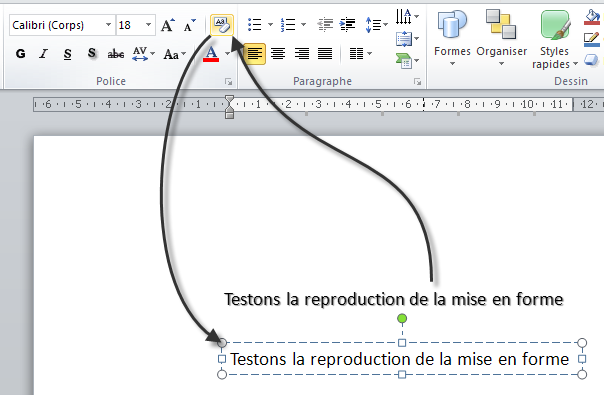Toggle underline with the S button
The width and height of the screenshot is (604, 395).
[68, 54]
